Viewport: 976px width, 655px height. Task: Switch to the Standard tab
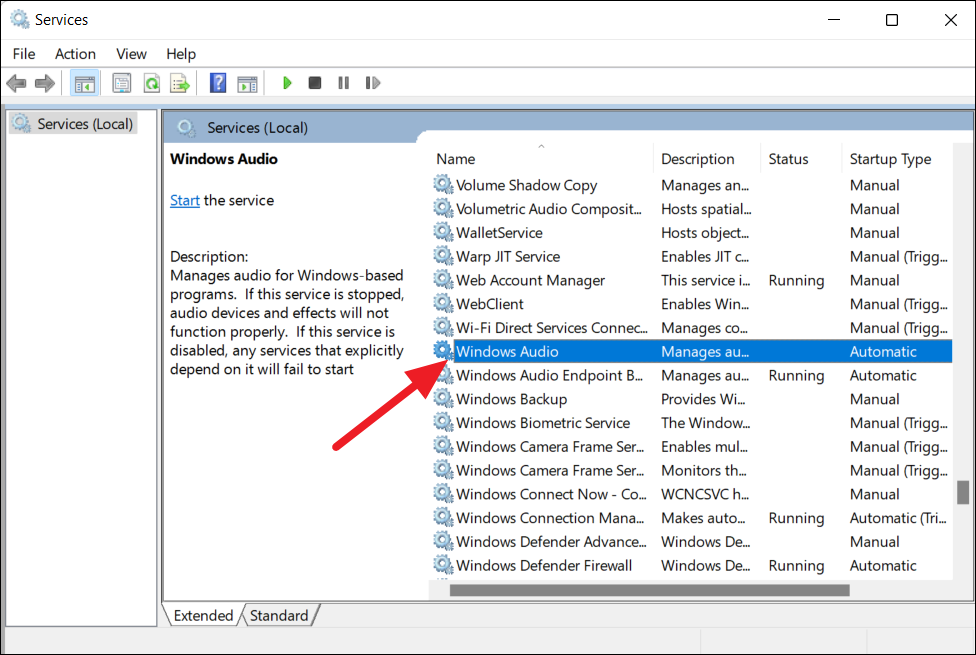coord(279,615)
